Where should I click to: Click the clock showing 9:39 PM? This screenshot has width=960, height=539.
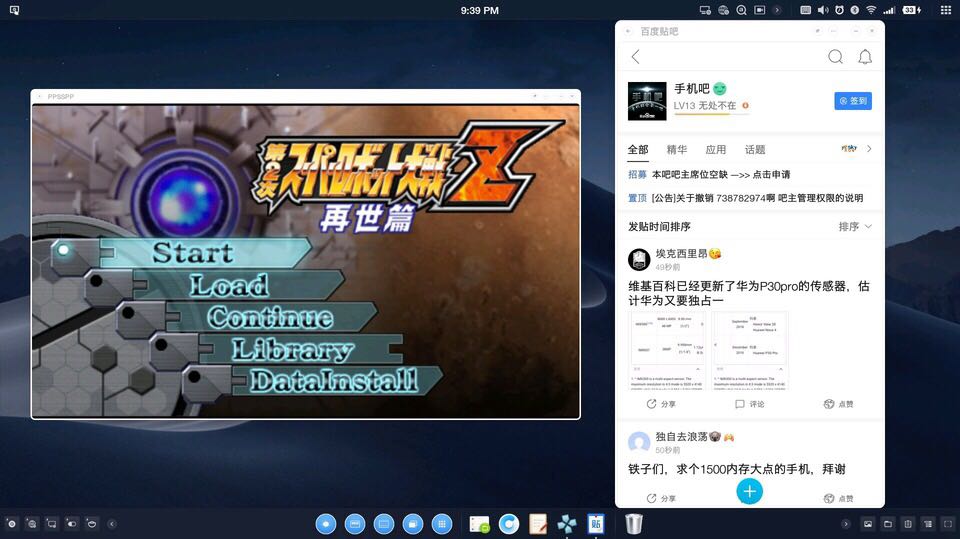tap(479, 10)
